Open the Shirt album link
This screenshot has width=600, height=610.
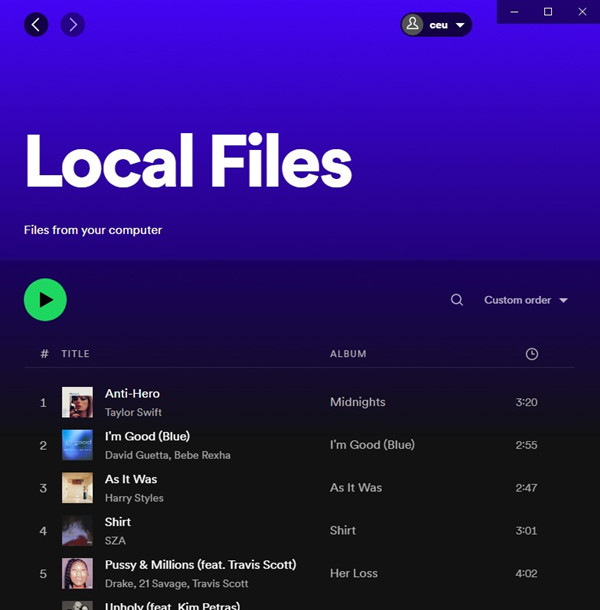pyautogui.click(x=343, y=530)
